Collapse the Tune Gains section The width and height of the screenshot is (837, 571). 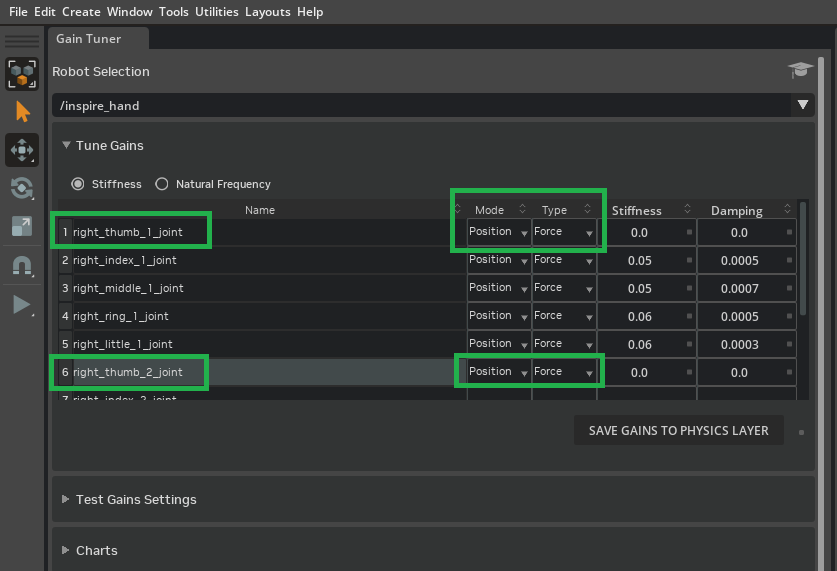(x=66, y=145)
